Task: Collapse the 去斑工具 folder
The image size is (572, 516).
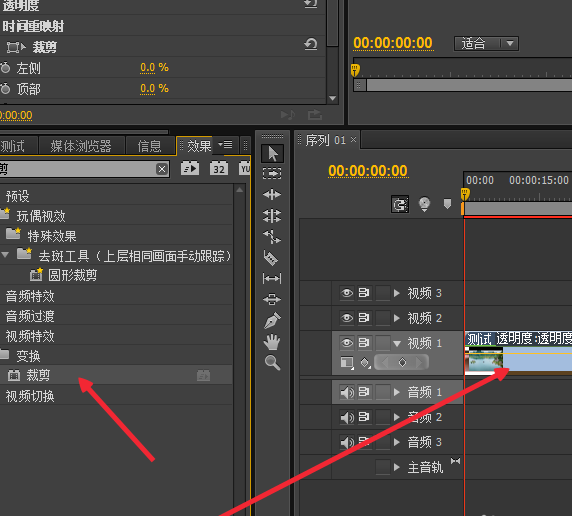Action: coord(5,255)
